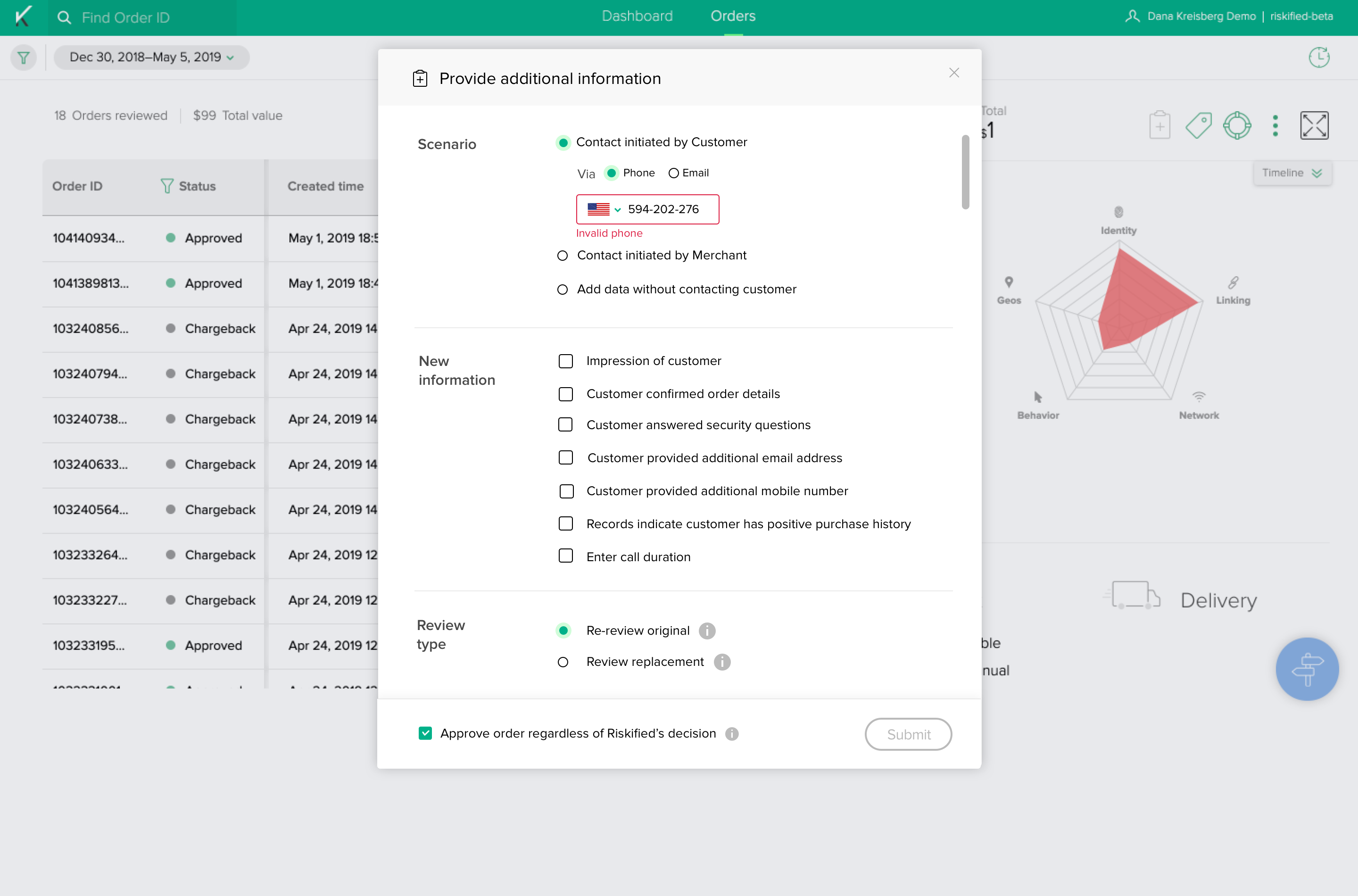Open the clipboard-plus additional information icon

click(x=1159, y=125)
